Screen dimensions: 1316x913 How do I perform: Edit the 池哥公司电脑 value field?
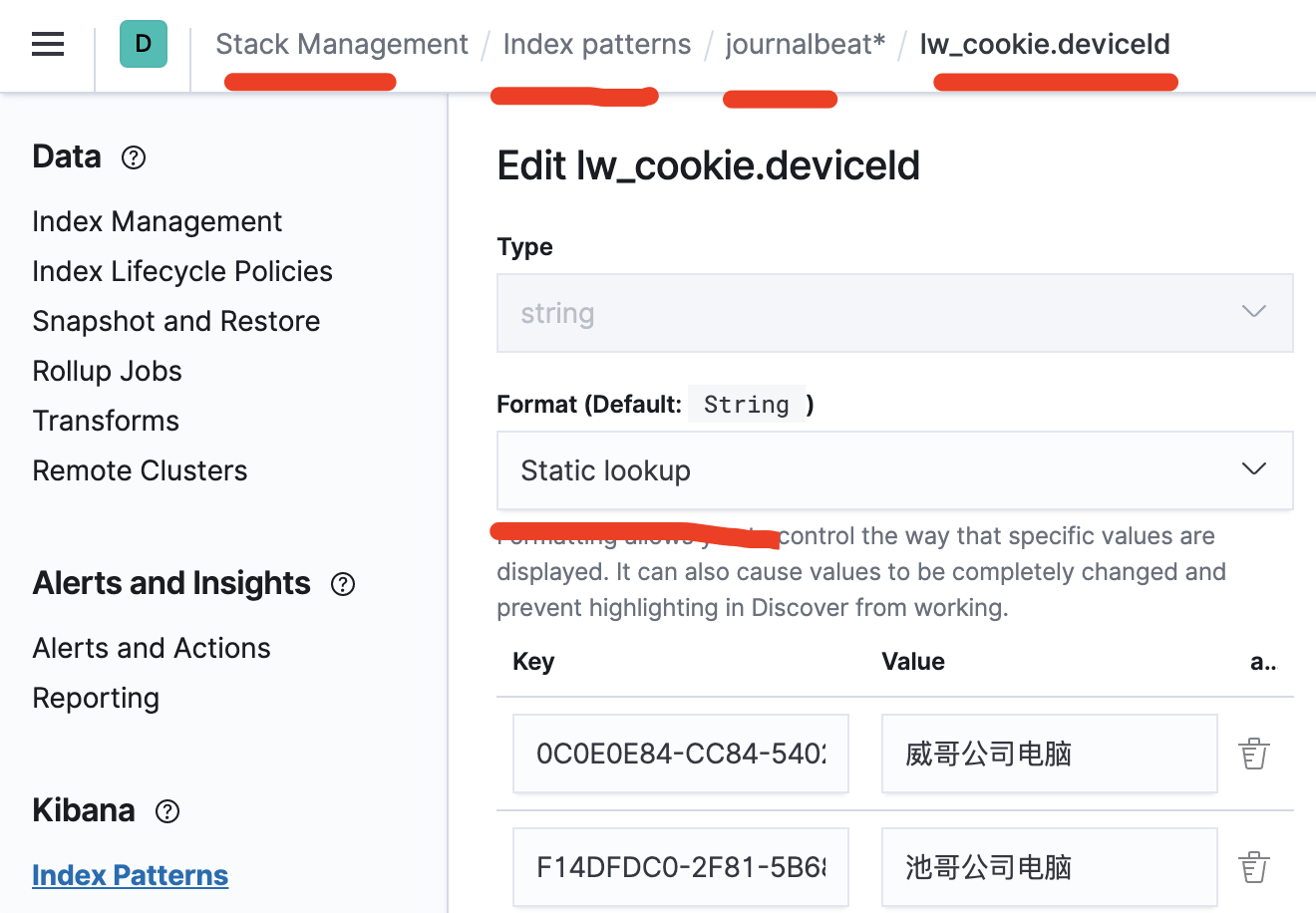1050,867
